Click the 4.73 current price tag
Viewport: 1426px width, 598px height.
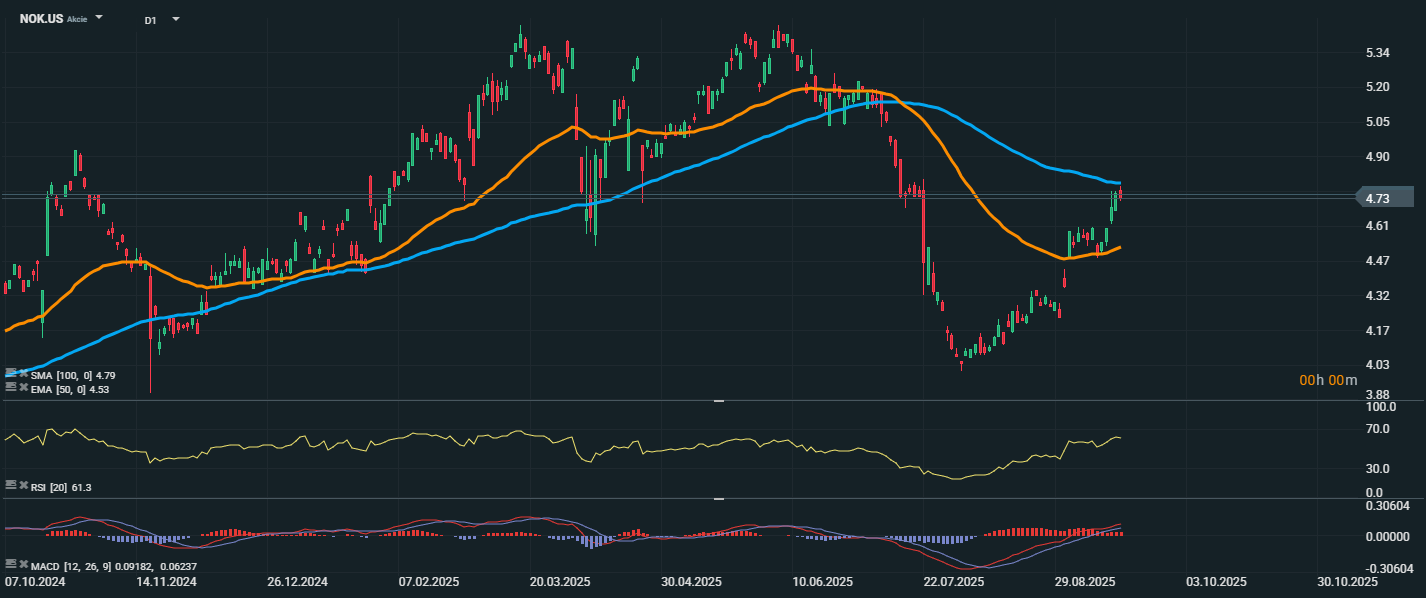pyautogui.click(x=1383, y=198)
